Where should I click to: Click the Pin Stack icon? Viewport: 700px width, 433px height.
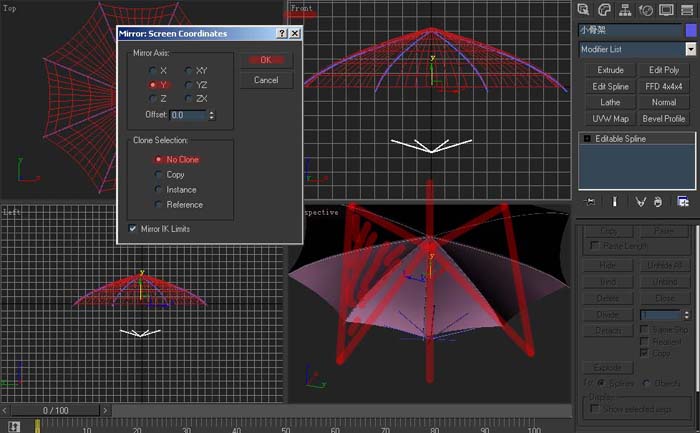(589, 202)
